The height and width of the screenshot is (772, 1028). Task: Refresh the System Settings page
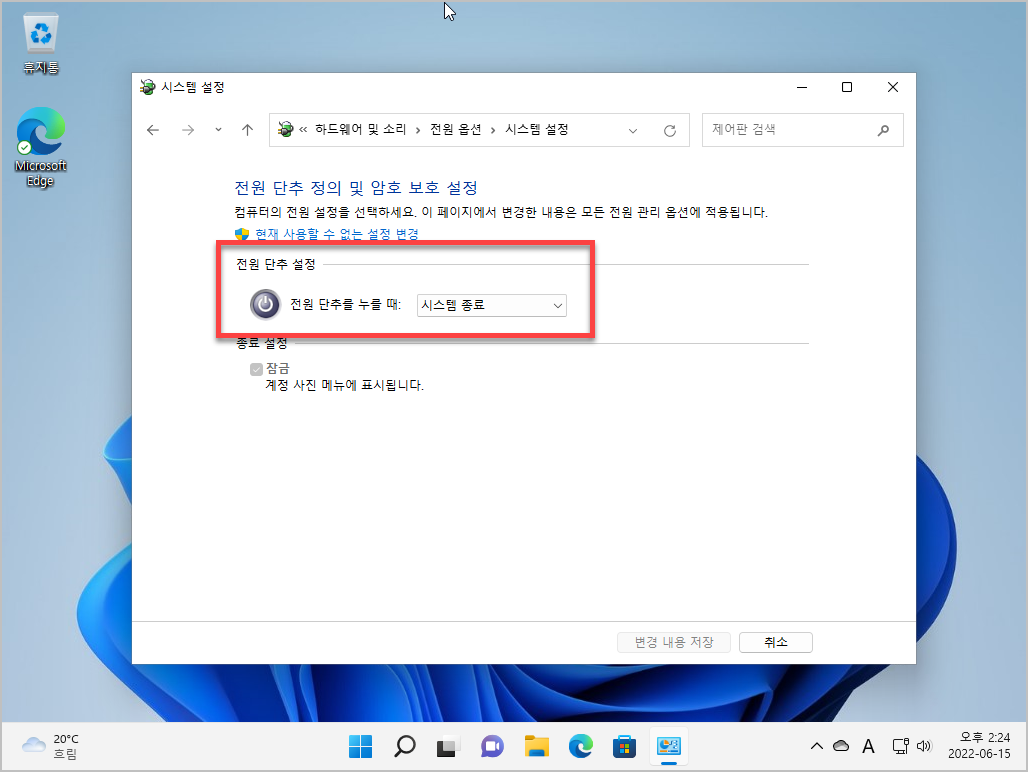(669, 130)
